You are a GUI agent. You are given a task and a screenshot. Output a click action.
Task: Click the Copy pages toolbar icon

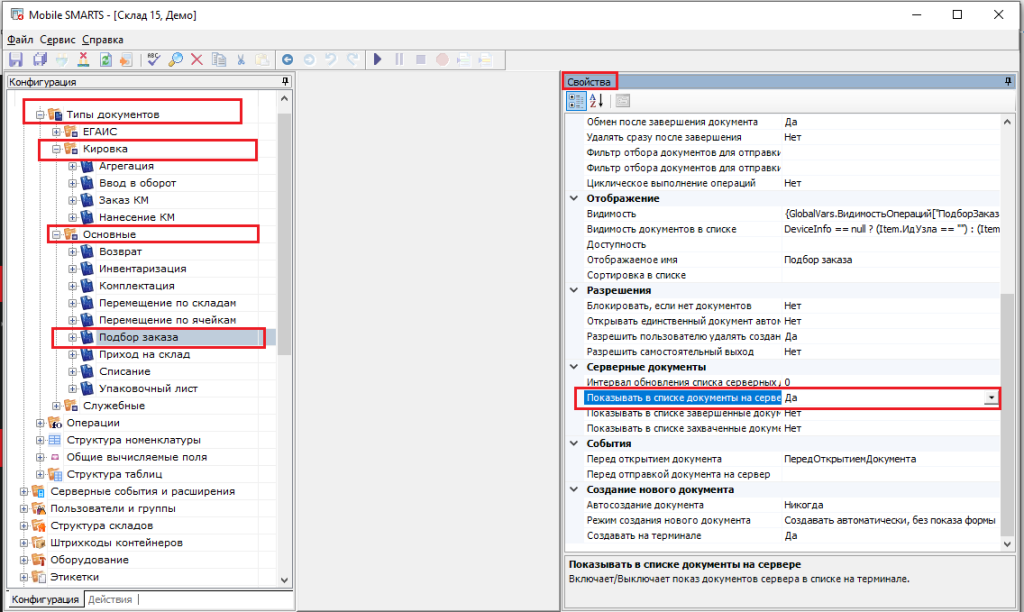(x=219, y=59)
